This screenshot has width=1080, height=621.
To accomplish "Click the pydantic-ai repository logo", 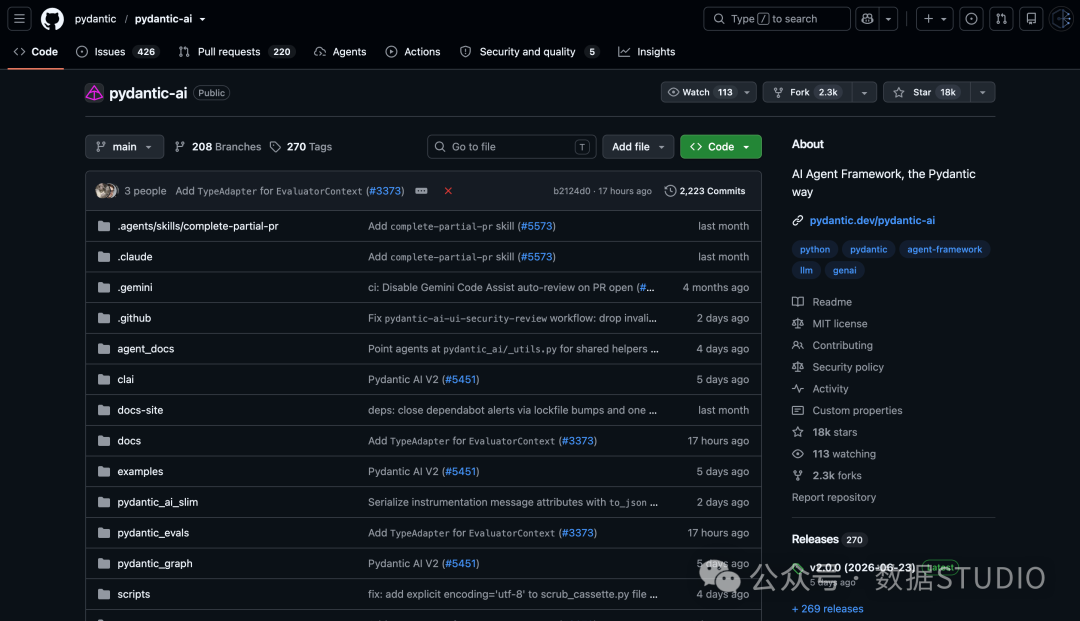I will coord(94,93).
